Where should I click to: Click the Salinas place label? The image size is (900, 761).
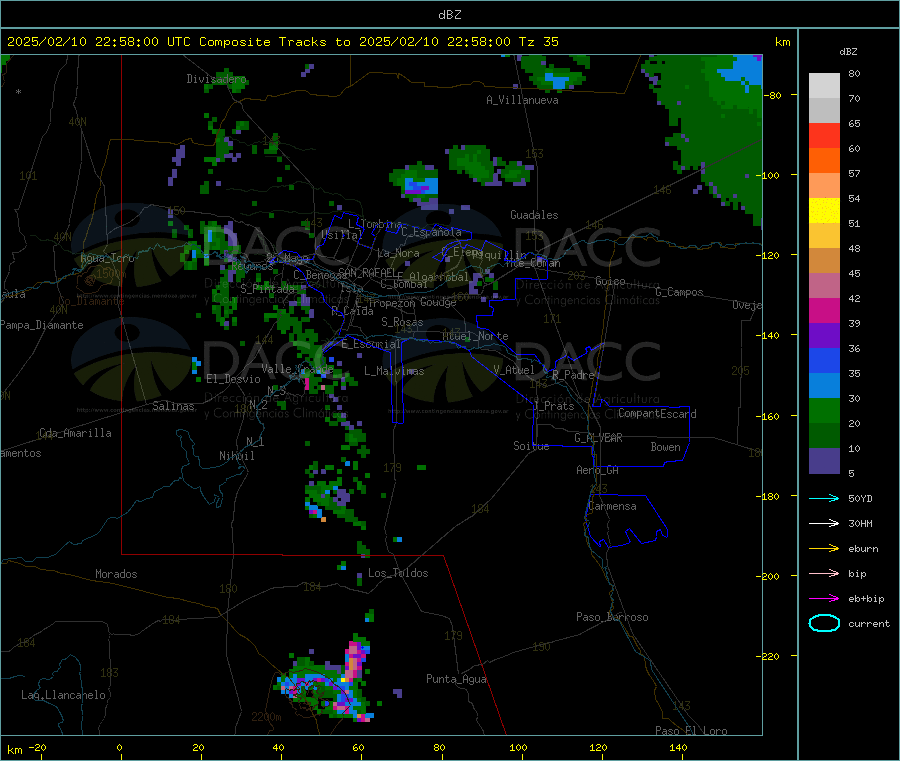pos(173,406)
